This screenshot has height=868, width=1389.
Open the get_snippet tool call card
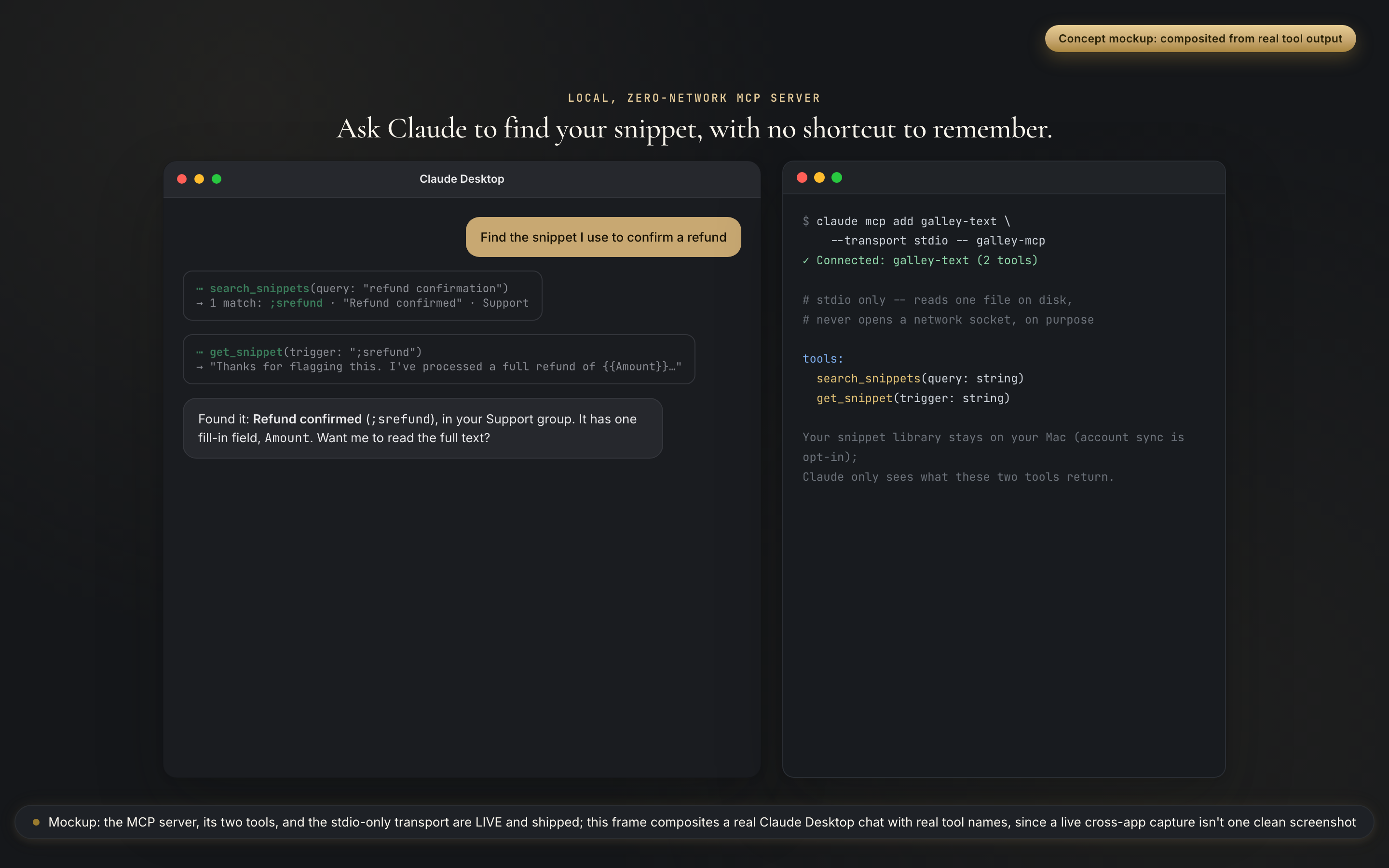[x=438, y=359]
